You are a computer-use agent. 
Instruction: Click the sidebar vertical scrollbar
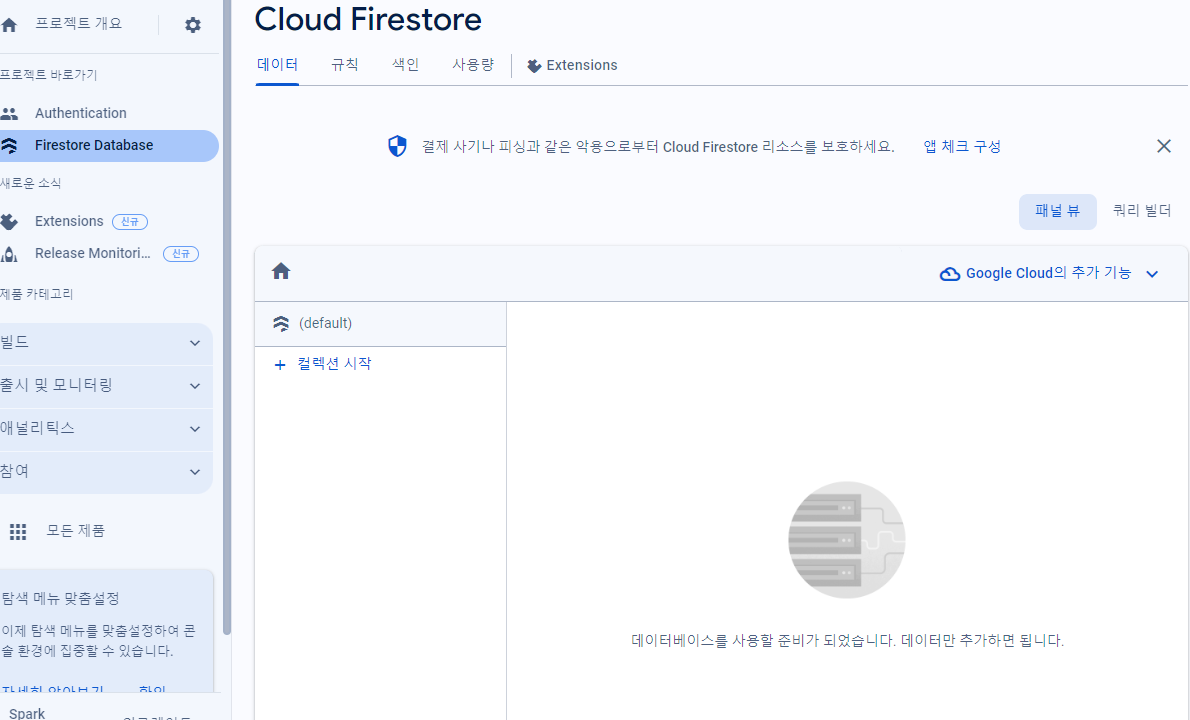click(227, 317)
